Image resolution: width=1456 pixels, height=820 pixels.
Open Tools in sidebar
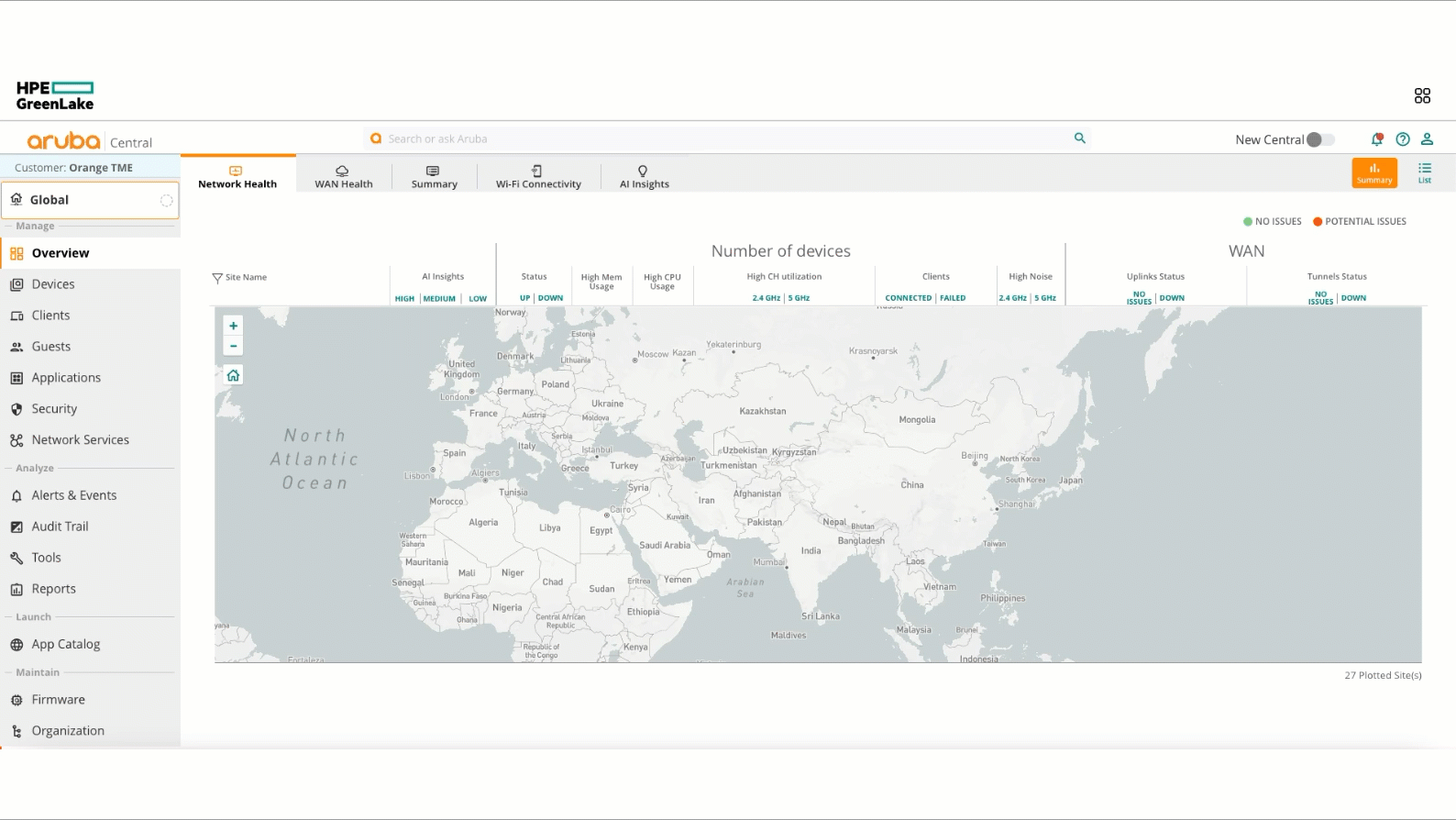coord(90,558)
